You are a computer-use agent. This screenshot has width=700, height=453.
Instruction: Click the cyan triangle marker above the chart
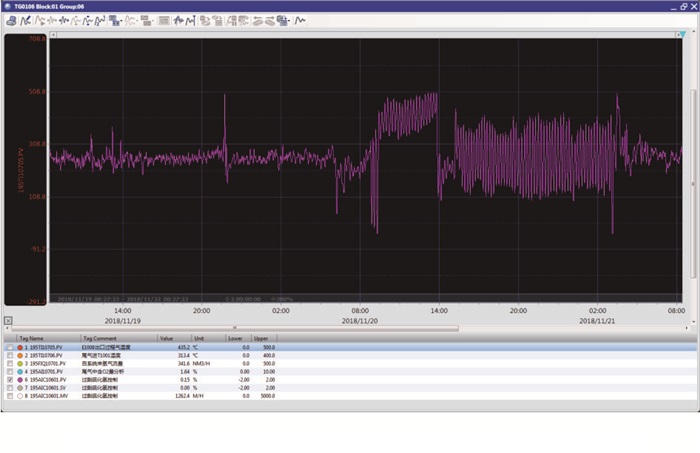tap(682, 34)
